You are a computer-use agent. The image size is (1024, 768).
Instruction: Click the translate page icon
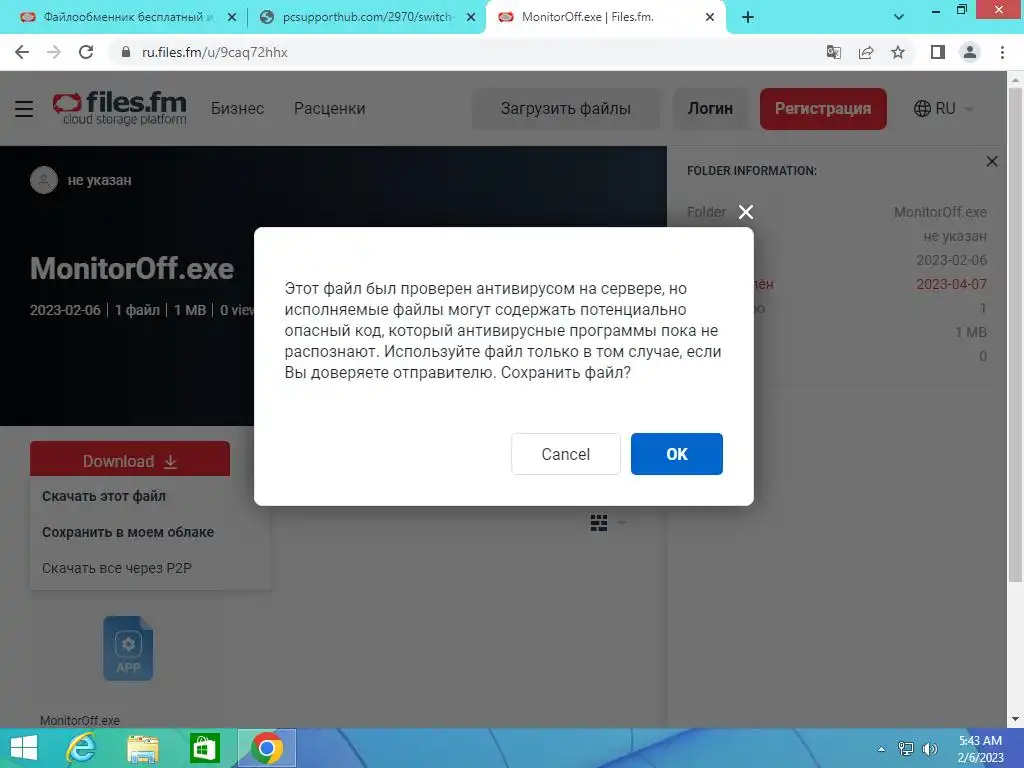[x=833, y=52]
